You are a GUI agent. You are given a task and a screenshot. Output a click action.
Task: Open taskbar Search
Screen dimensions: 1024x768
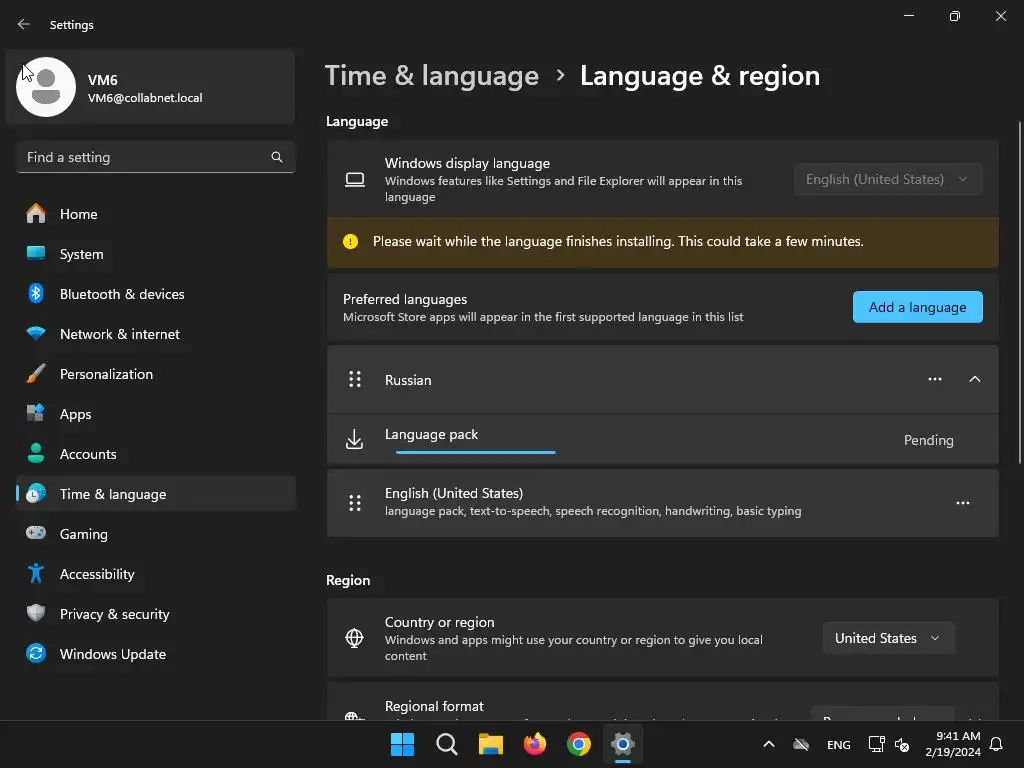pos(447,744)
